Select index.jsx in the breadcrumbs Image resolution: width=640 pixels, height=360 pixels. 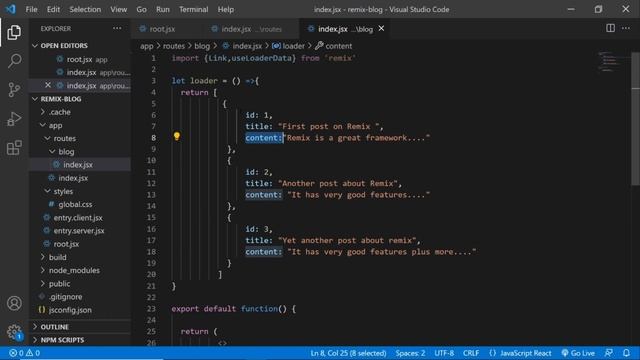tap(242, 46)
